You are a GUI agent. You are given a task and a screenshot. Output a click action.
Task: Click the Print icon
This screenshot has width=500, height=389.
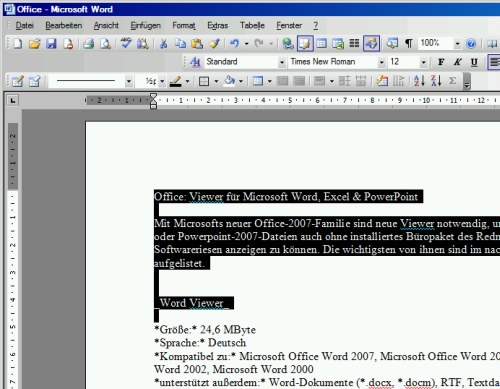click(89, 44)
